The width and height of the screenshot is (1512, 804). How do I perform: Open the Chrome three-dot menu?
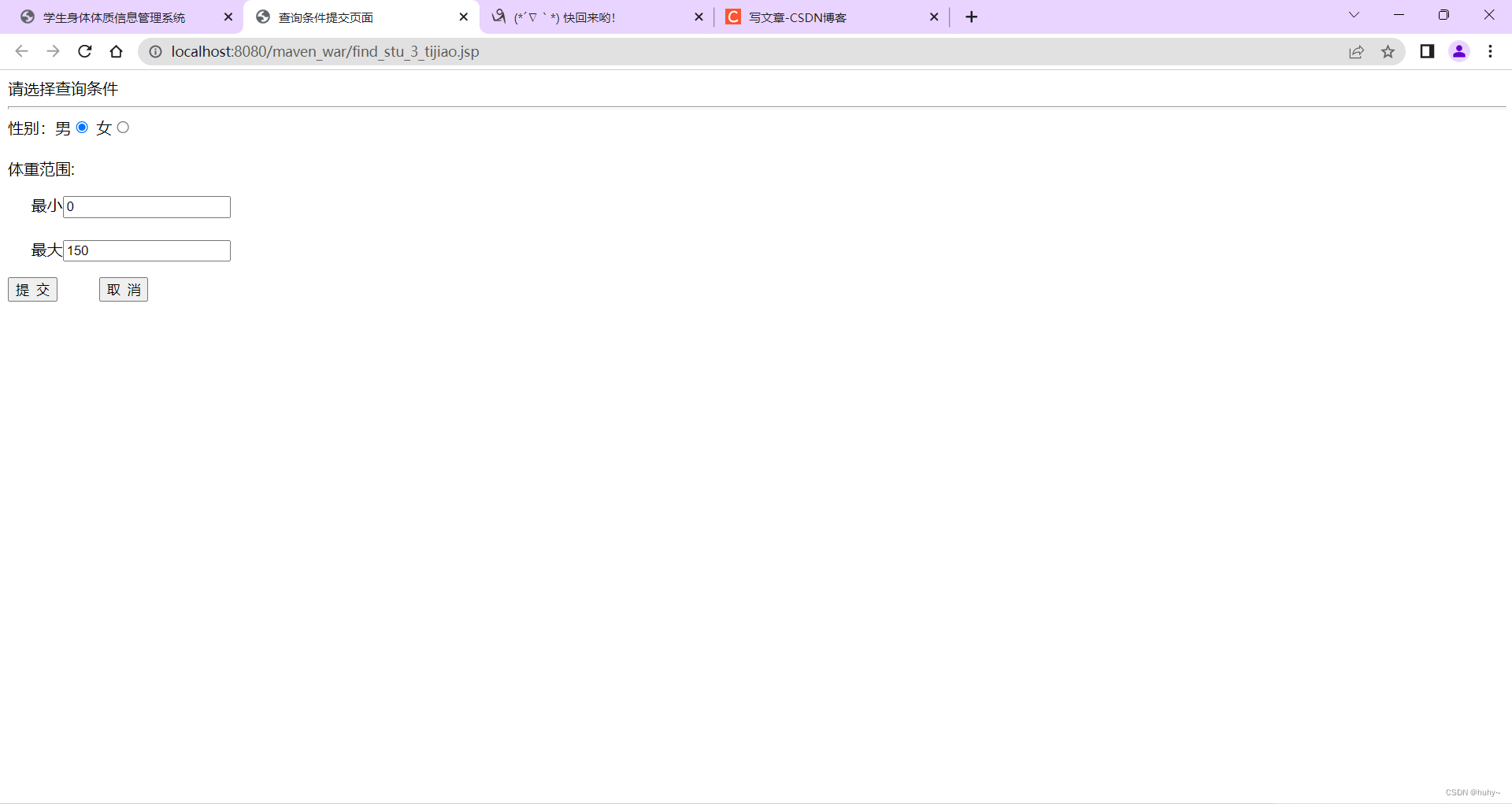1490,51
